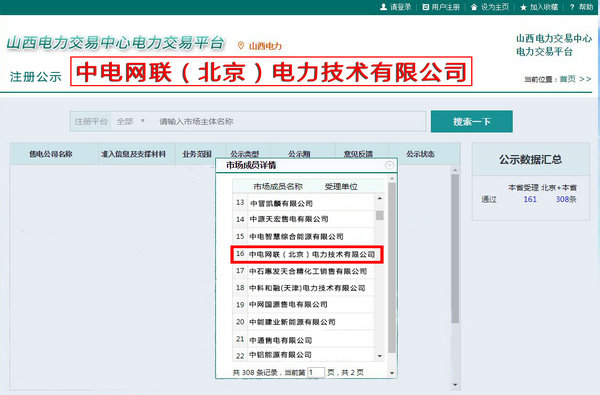Select row 18 中科和融(天津)电力技术有限公司
600x395 pixels.
(x=303, y=288)
